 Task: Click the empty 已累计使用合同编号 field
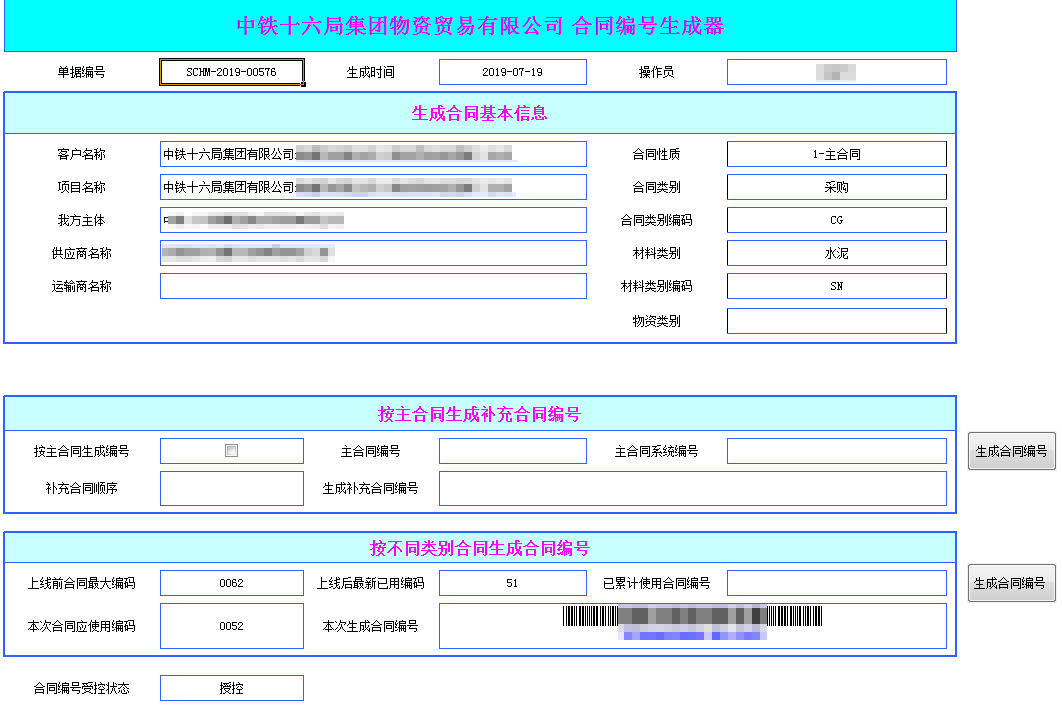[x=836, y=583]
